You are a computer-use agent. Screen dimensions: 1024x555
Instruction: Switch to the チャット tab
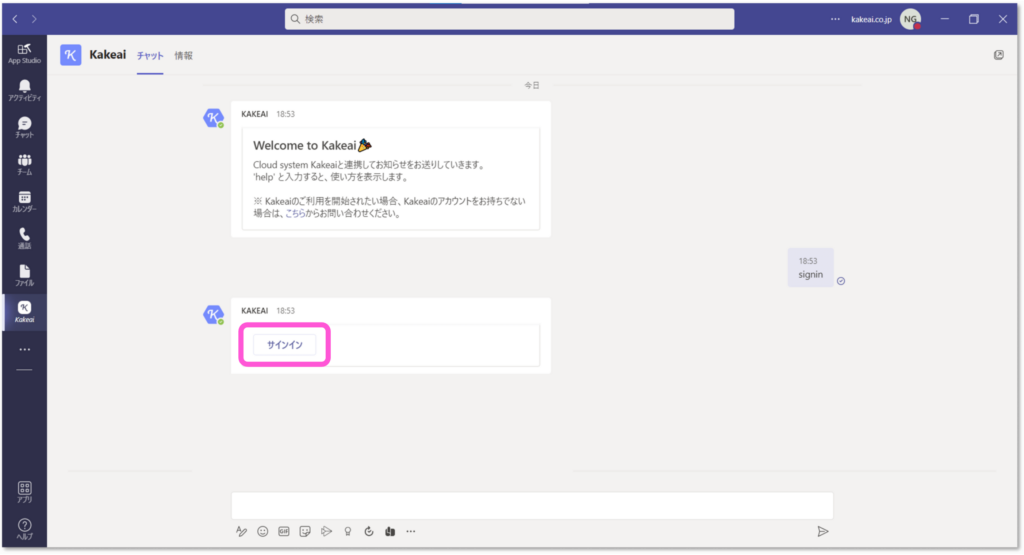click(x=150, y=56)
